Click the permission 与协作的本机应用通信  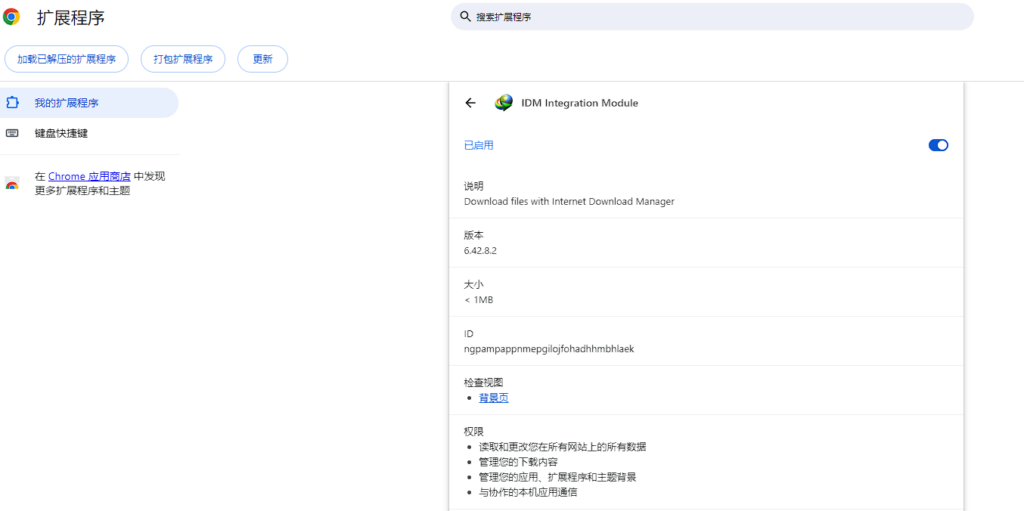coord(528,493)
